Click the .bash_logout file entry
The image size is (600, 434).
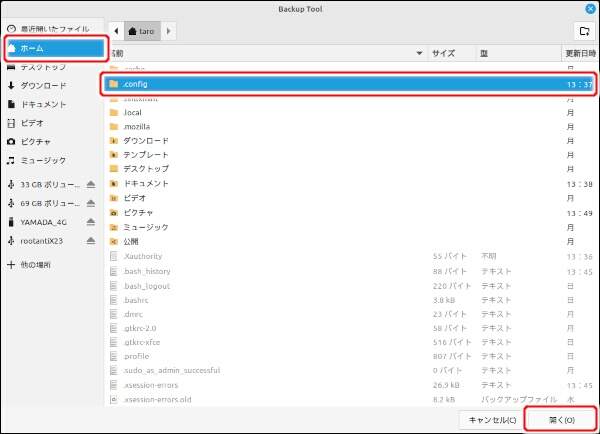[349, 286]
